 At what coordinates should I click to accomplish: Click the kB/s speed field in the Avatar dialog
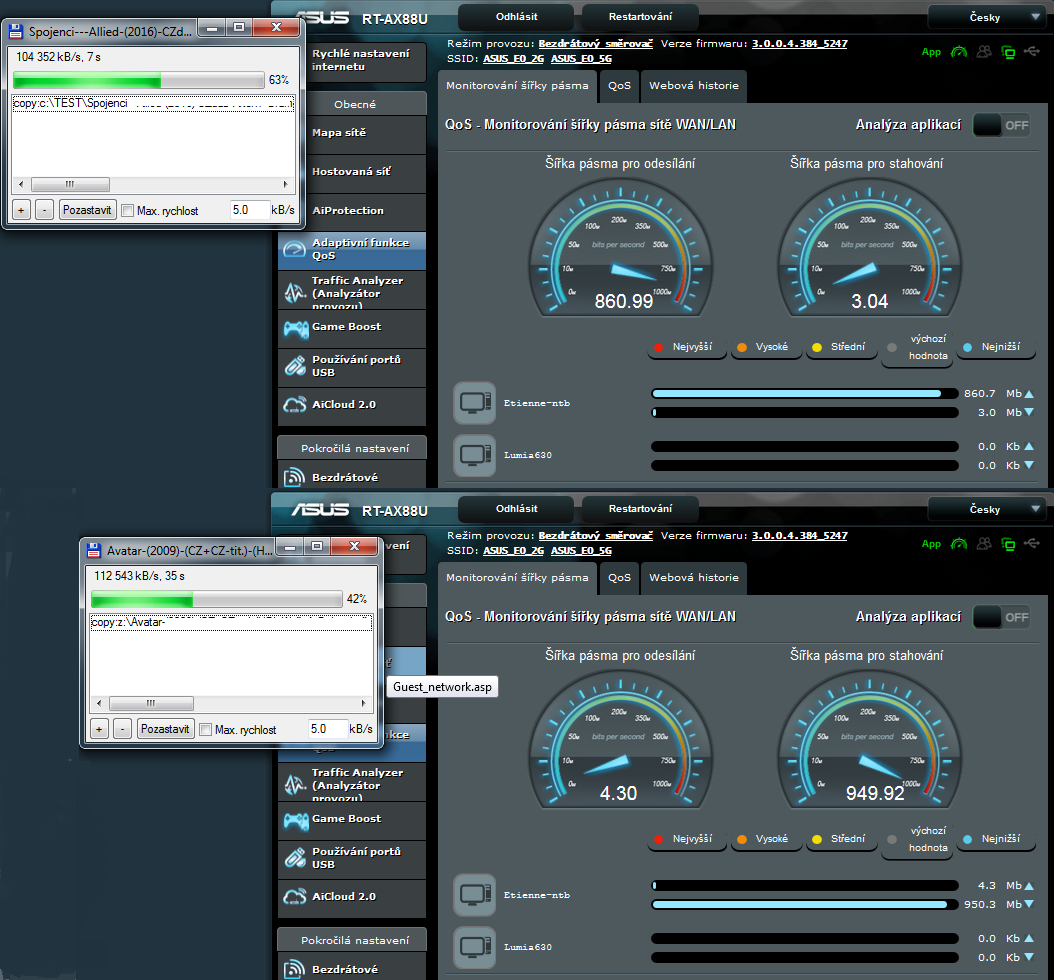(x=327, y=729)
